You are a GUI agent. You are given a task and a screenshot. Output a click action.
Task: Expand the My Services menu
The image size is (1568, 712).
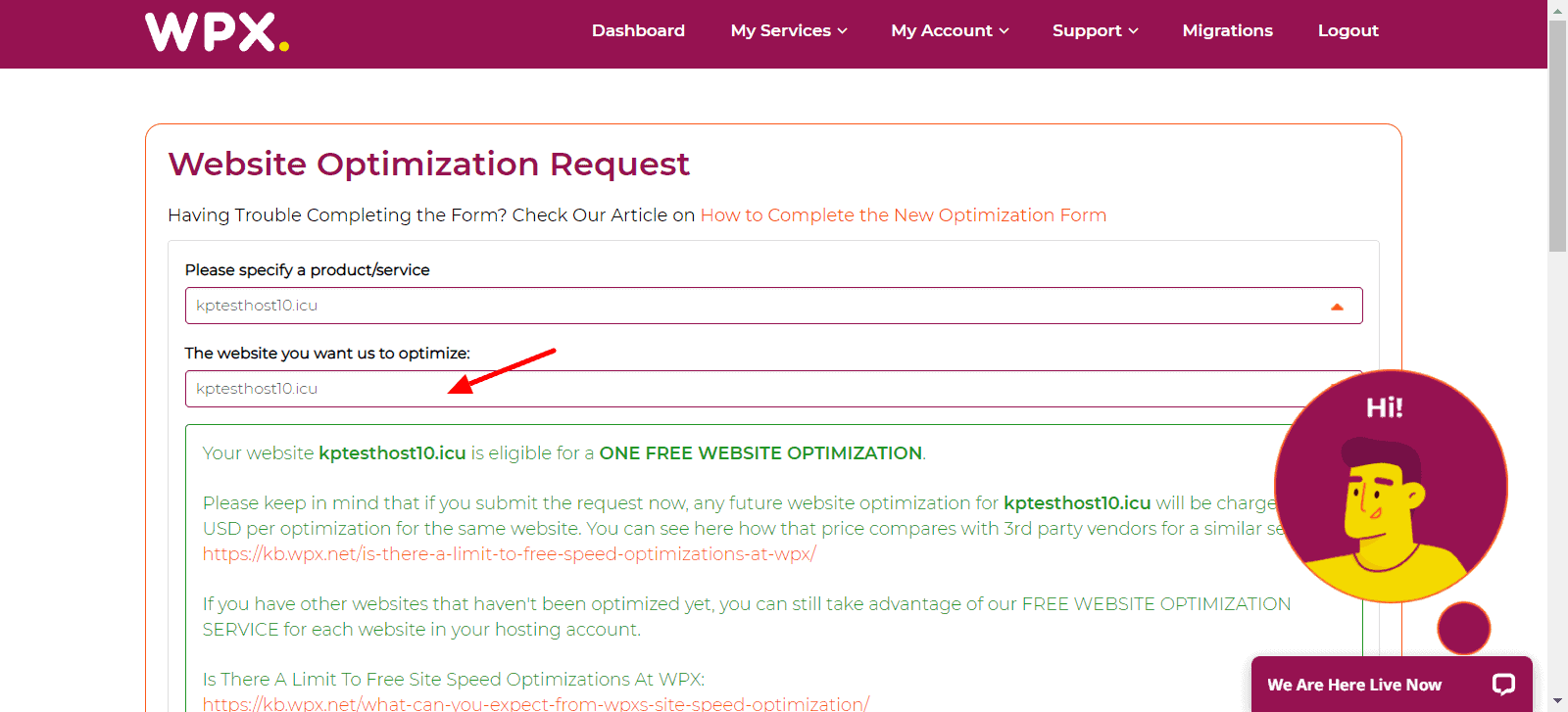[x=788, y=30]
